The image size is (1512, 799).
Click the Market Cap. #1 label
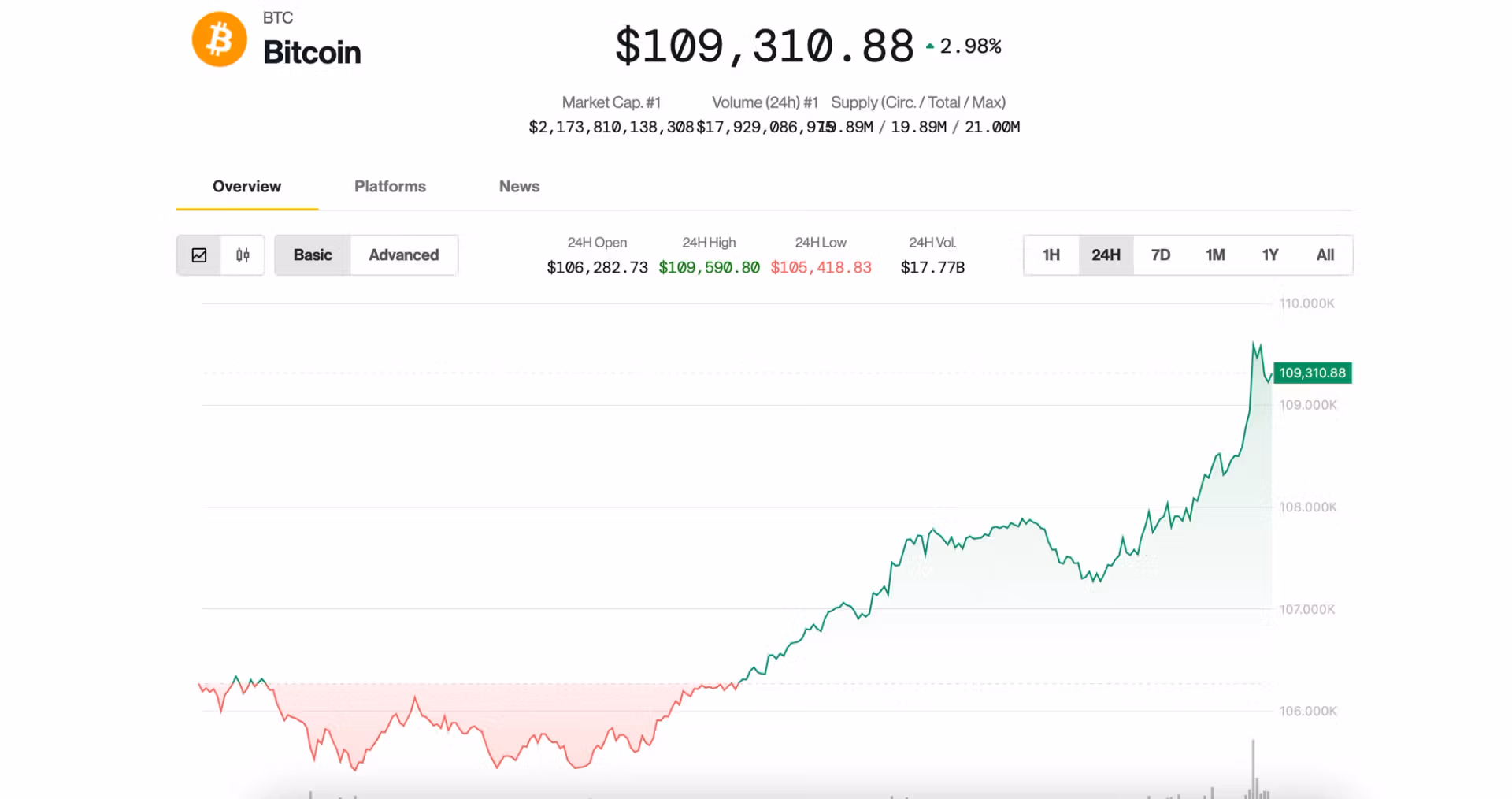click(x=611, y=102)
